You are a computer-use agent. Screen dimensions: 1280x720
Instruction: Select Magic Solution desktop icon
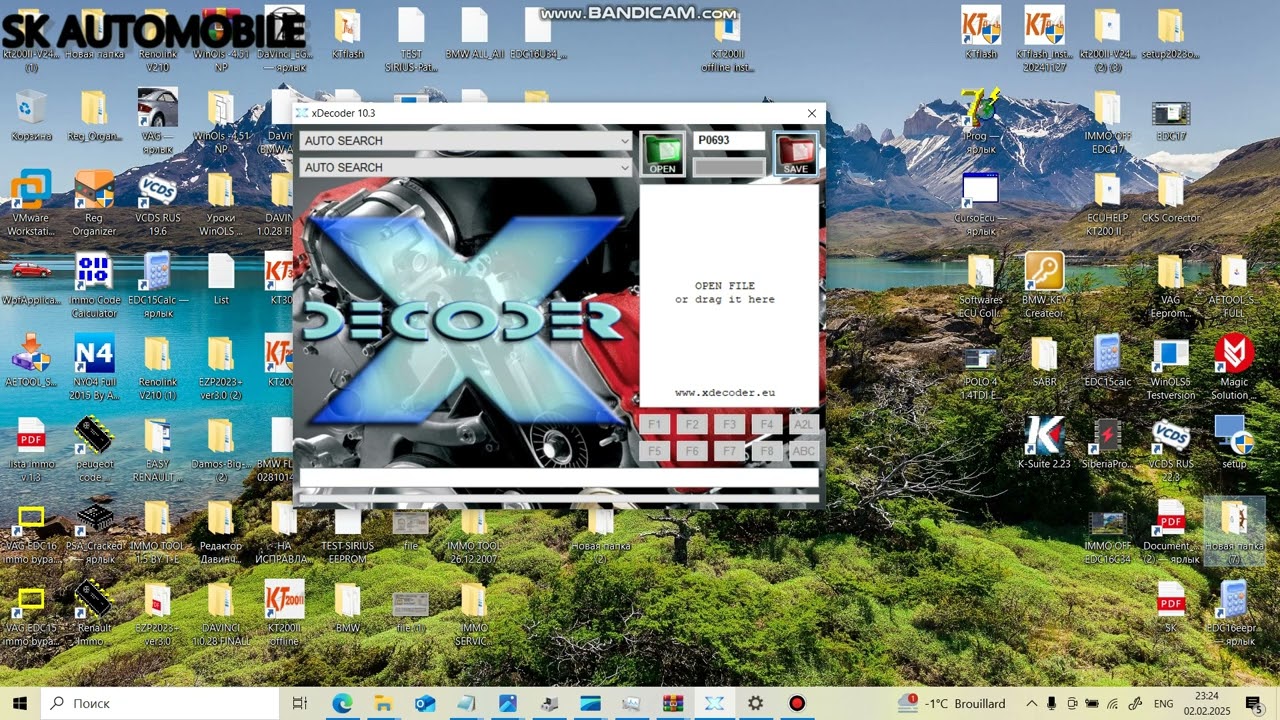point(1233,368)
